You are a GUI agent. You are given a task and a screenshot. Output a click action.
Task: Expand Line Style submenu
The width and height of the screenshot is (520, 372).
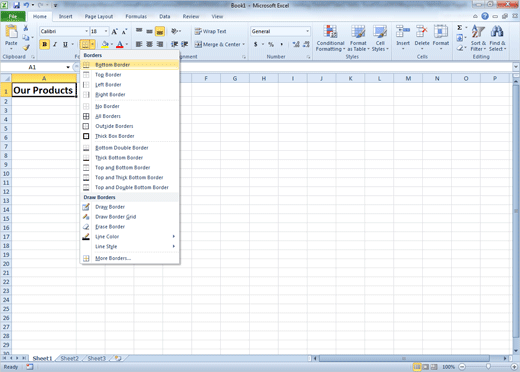point(130,246)
